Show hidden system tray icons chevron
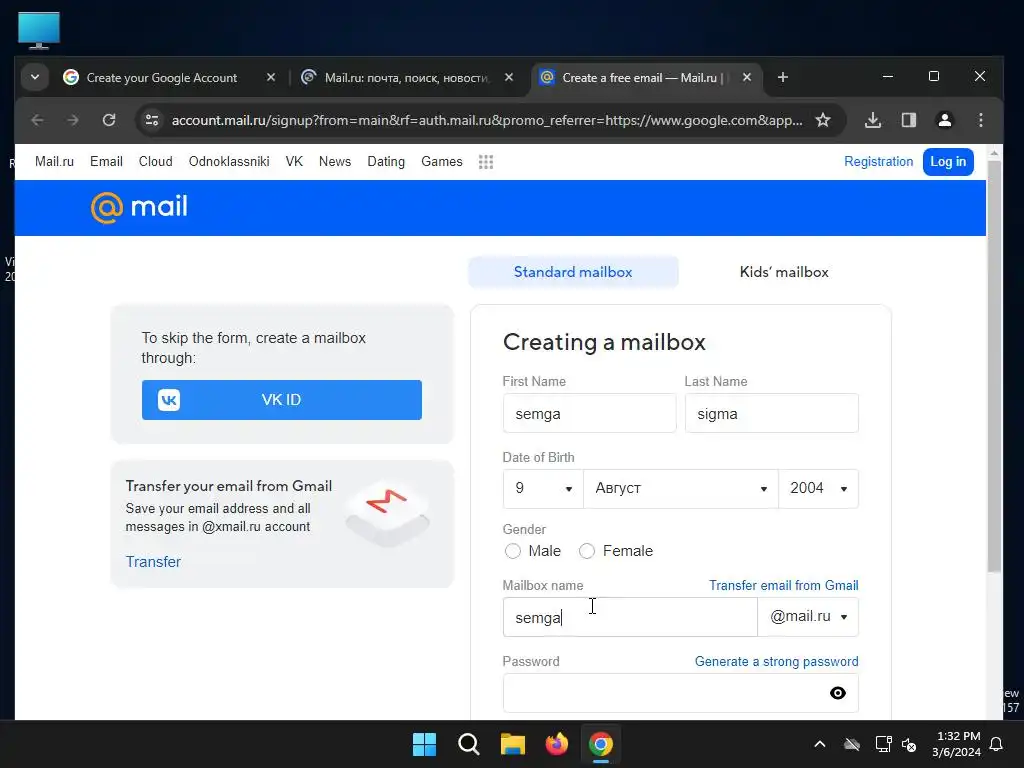Image resolution: width=1024 pixels, height=768 pixels. pos(820,744)
